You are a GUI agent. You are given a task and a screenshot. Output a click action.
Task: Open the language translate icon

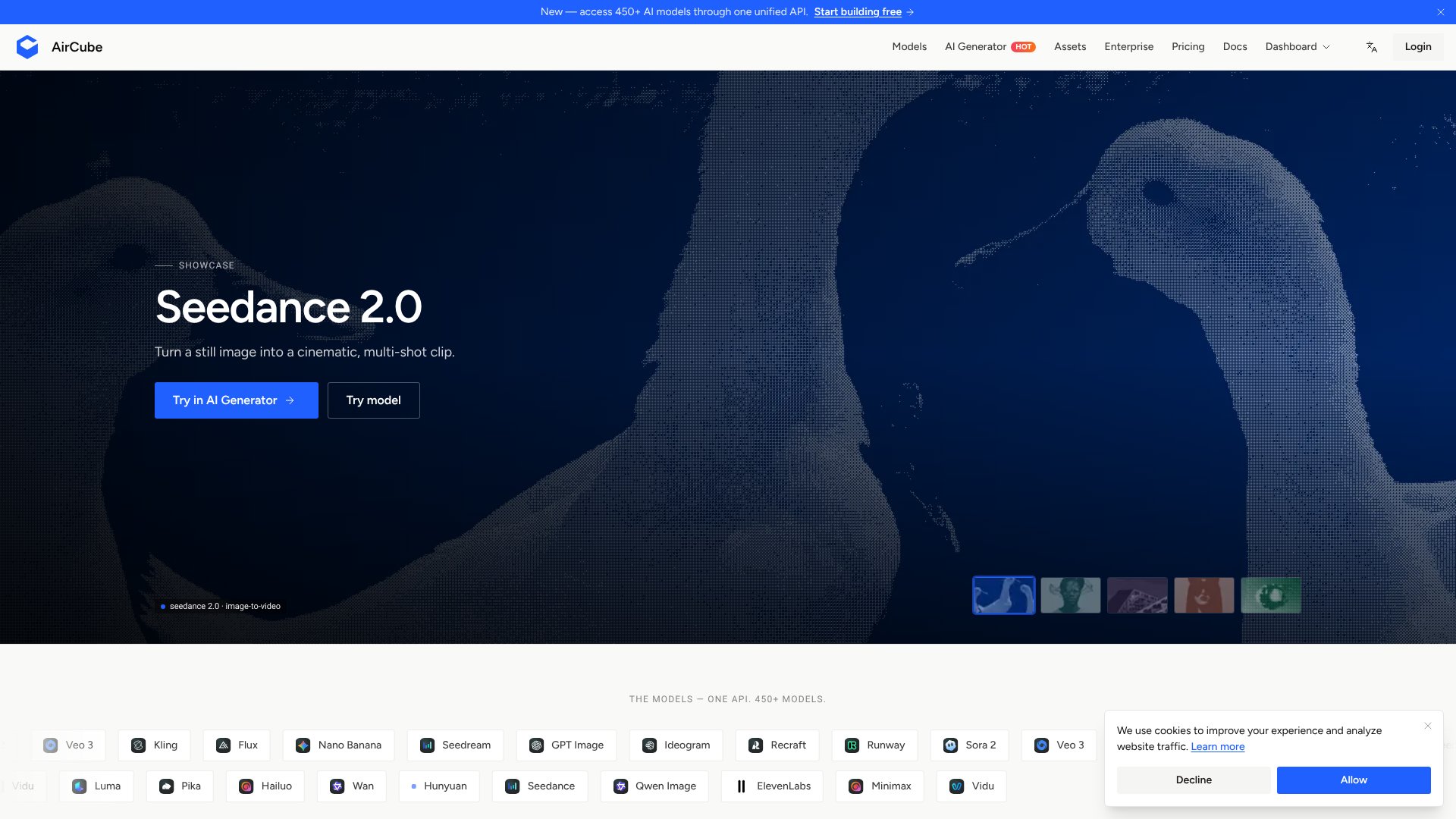pos(1372,47)
